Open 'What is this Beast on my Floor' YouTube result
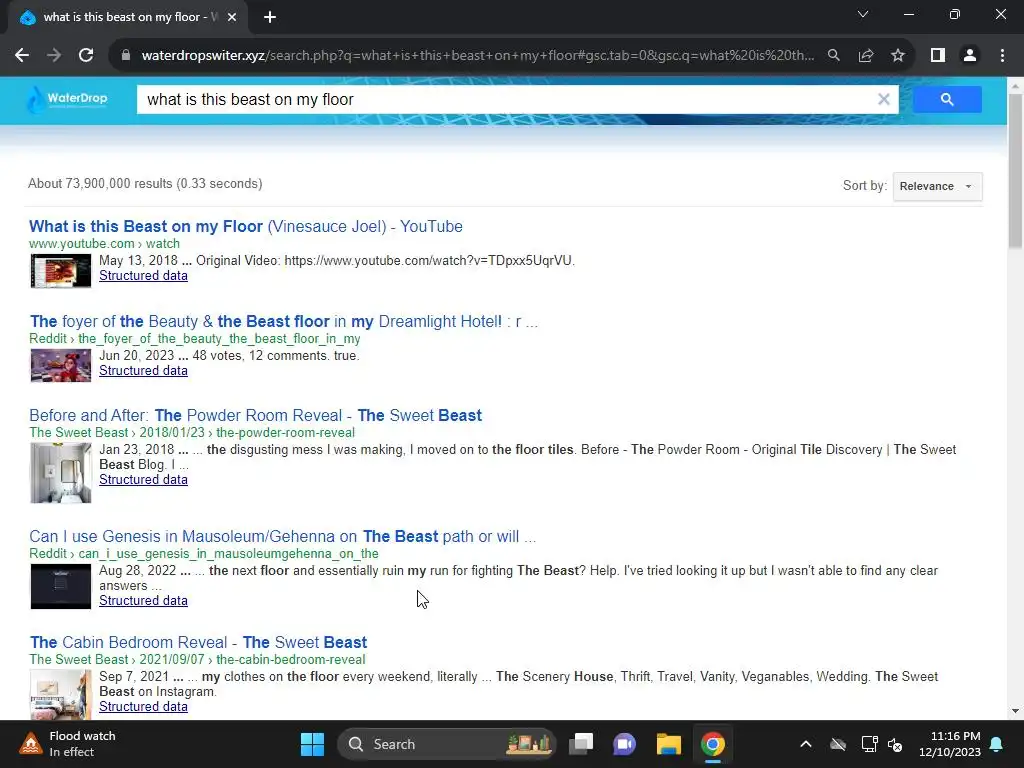This screenshot has height=768, width=1024. 246,227
